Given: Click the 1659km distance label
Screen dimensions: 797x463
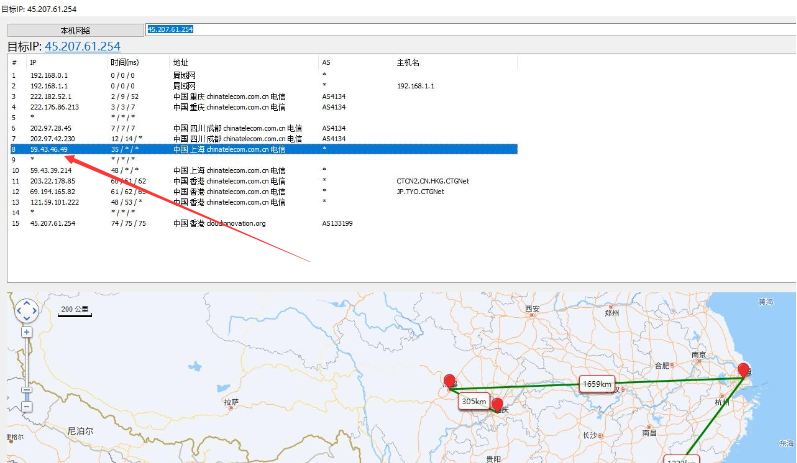Looking at the screenshot, I should click(597, 384).
